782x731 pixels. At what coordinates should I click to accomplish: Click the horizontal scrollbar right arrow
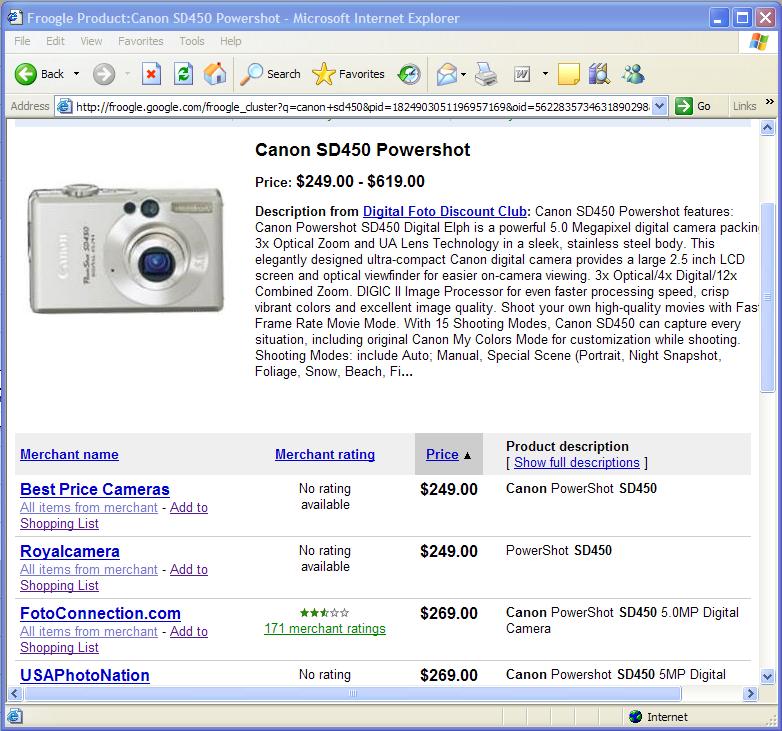[750, 694]
